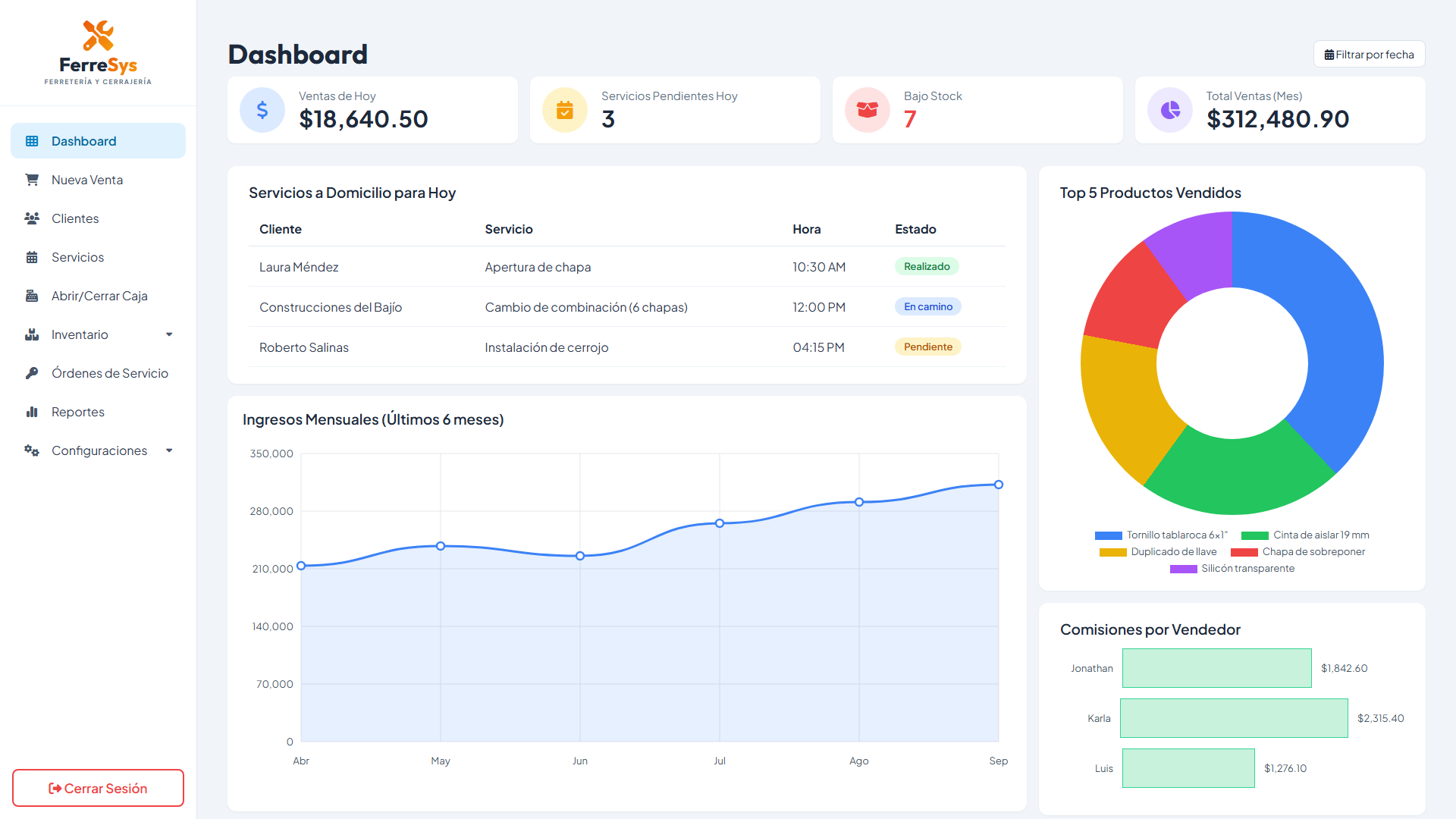Click the Jun data point on income chart

pos(580,556)
